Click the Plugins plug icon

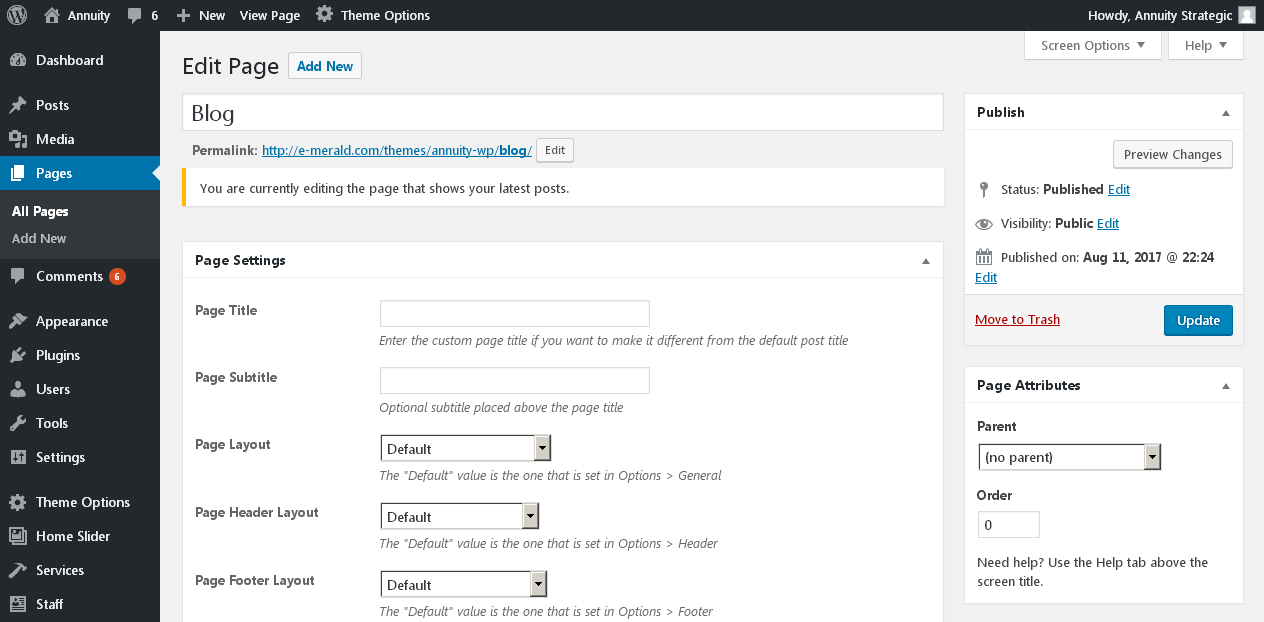click(x=18, y=355)
